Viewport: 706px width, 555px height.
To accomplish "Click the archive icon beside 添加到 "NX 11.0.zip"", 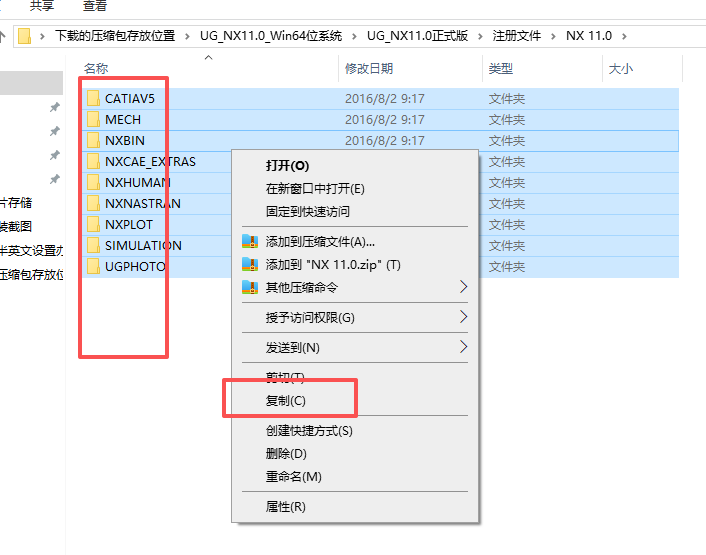I will [250, 264].
